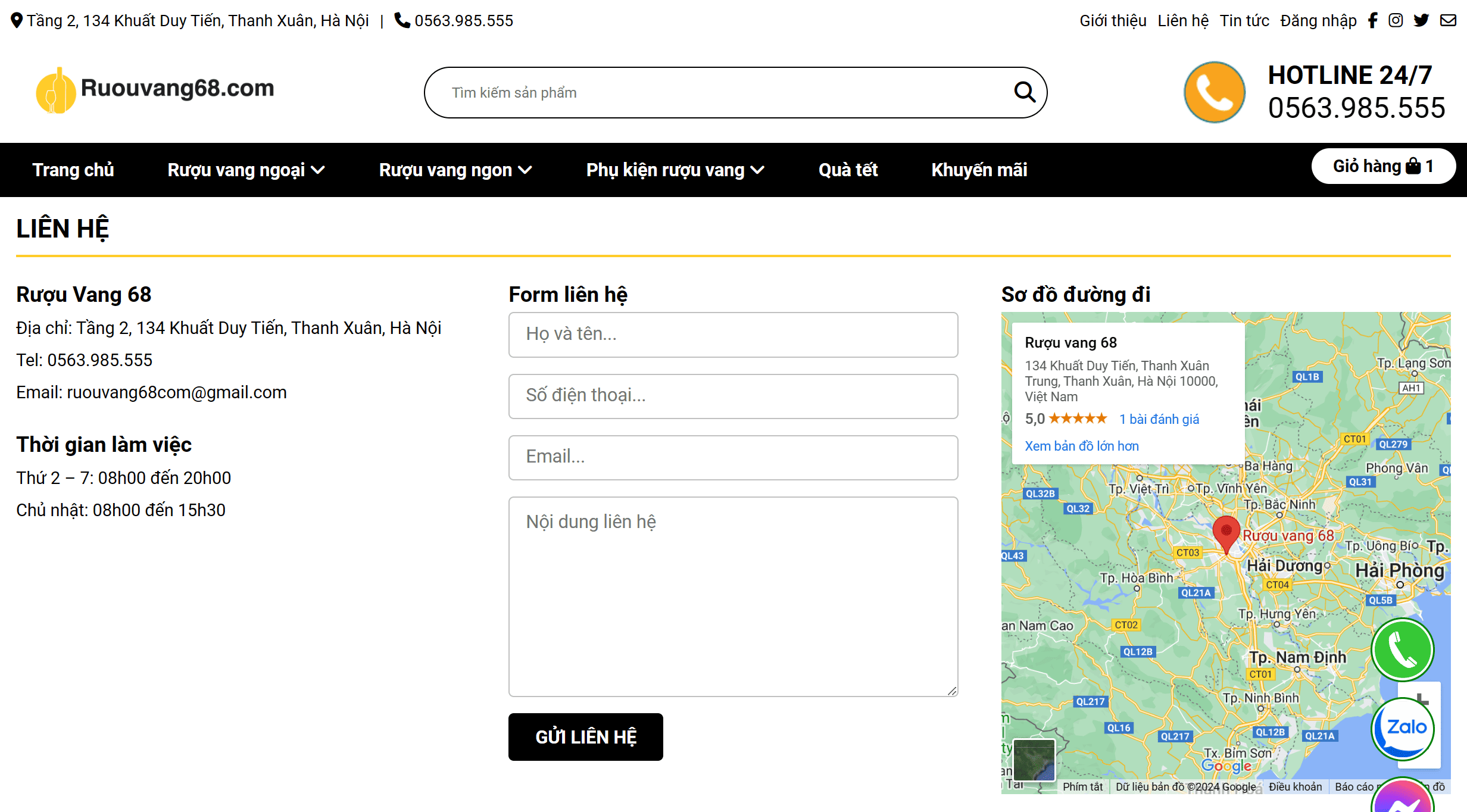Click the green floating call button
The height and width of the screenshot is (812, 1467).
point(1403,649)
